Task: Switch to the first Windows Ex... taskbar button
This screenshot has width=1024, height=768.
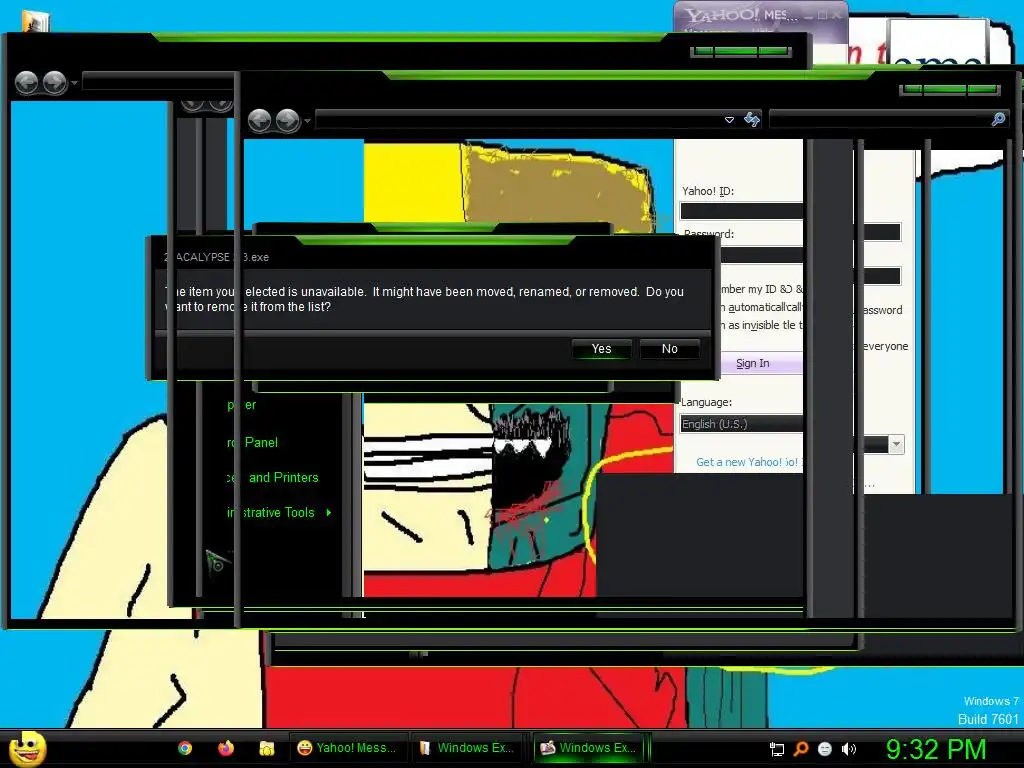Action: pos(469,748)
